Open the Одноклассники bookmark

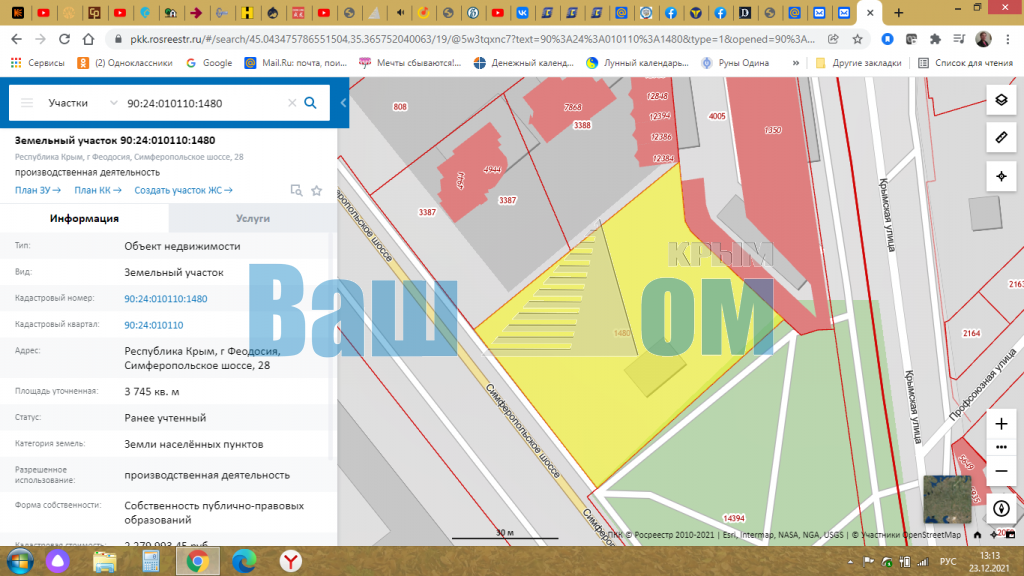[x=125, y=63]
